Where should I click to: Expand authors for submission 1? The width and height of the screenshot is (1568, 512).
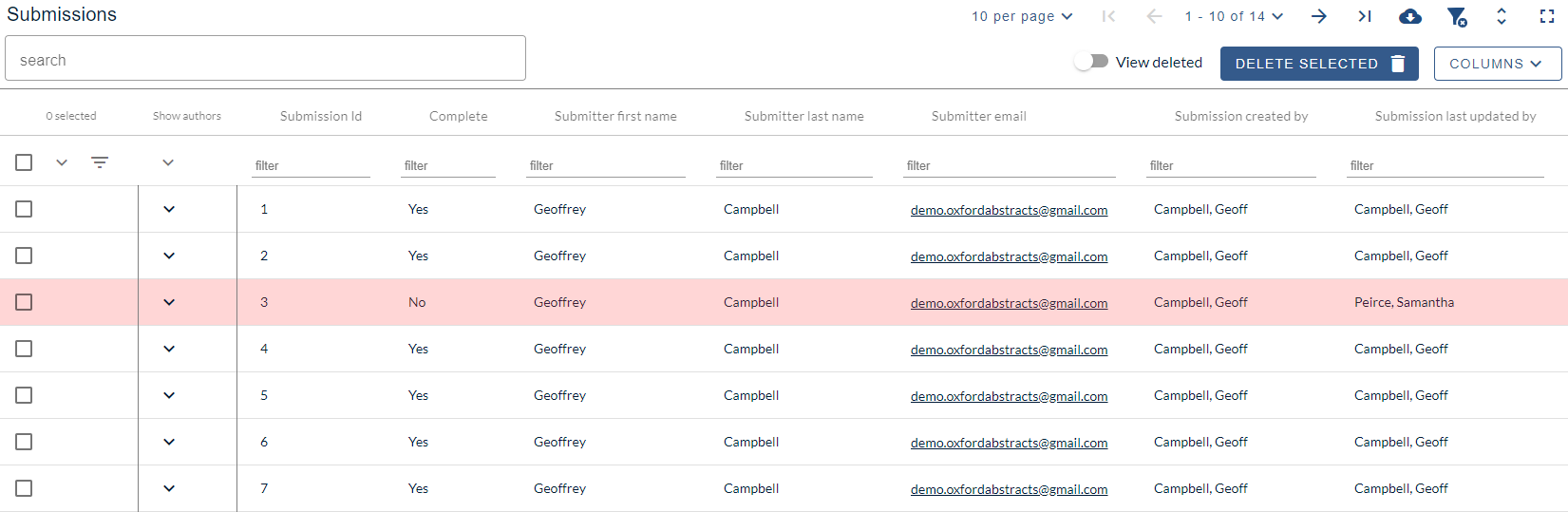click(x=169, y=209)
